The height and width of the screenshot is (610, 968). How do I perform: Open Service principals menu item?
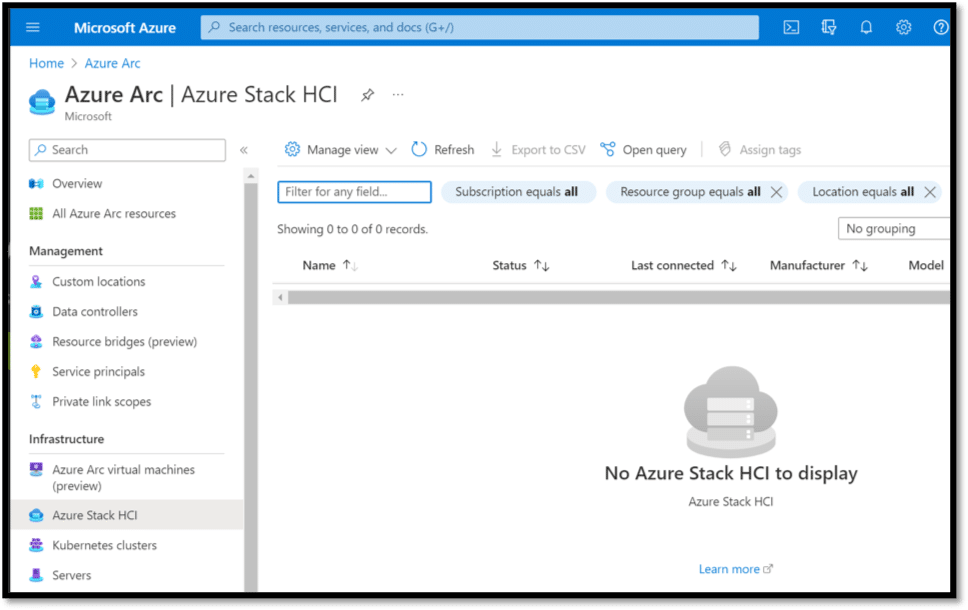99,372
